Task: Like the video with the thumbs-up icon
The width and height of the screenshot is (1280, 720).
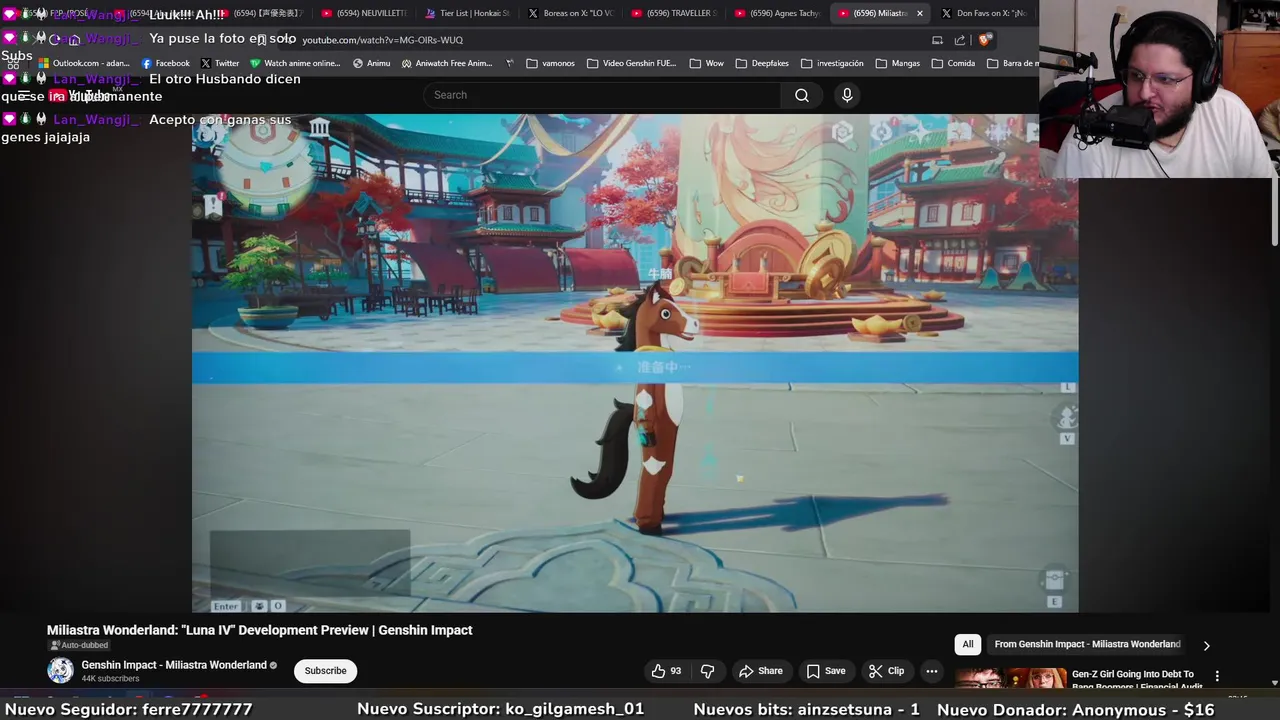Action: [x=666, y=671]
